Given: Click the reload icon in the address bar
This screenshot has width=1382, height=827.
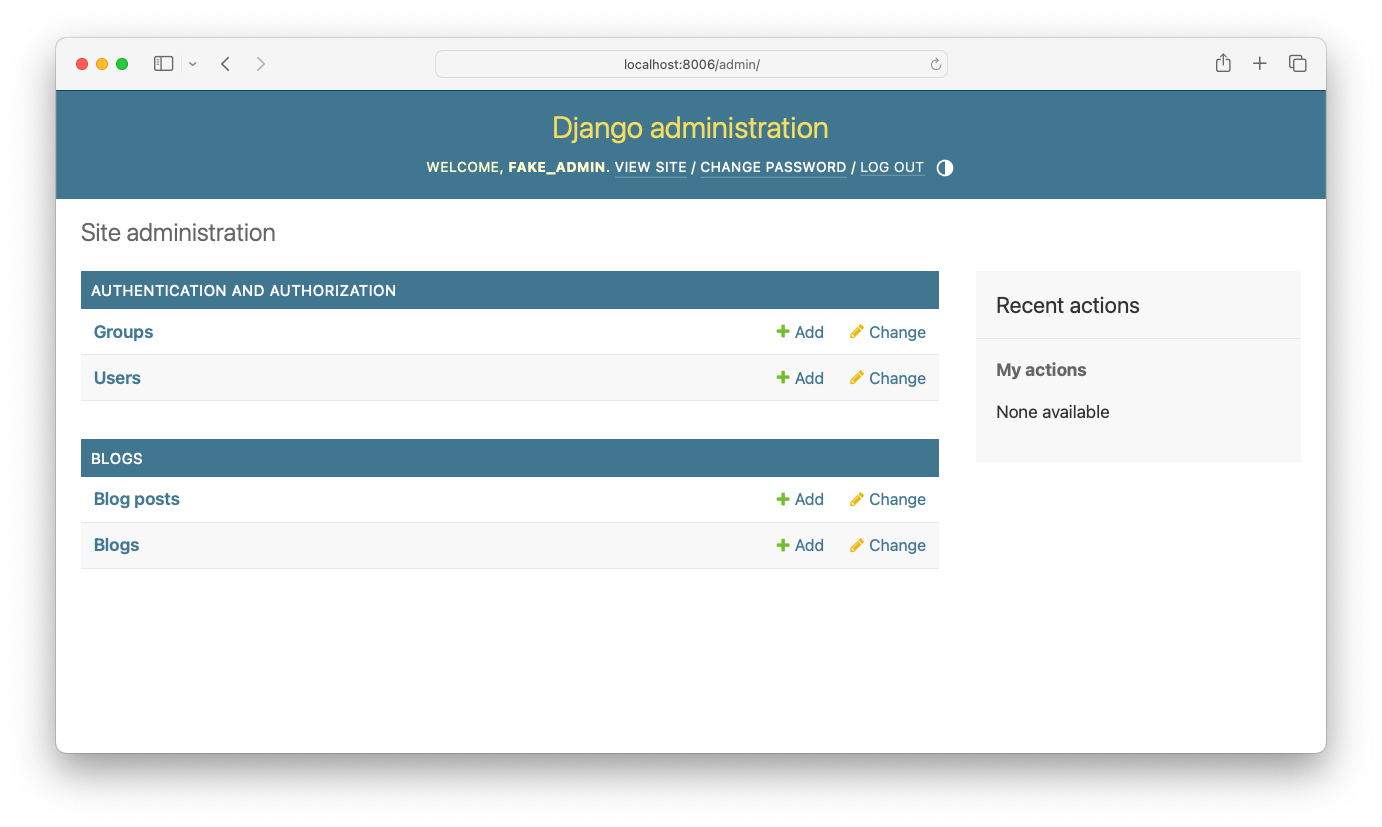Looking at the screenshot, I should coord(936,63).
